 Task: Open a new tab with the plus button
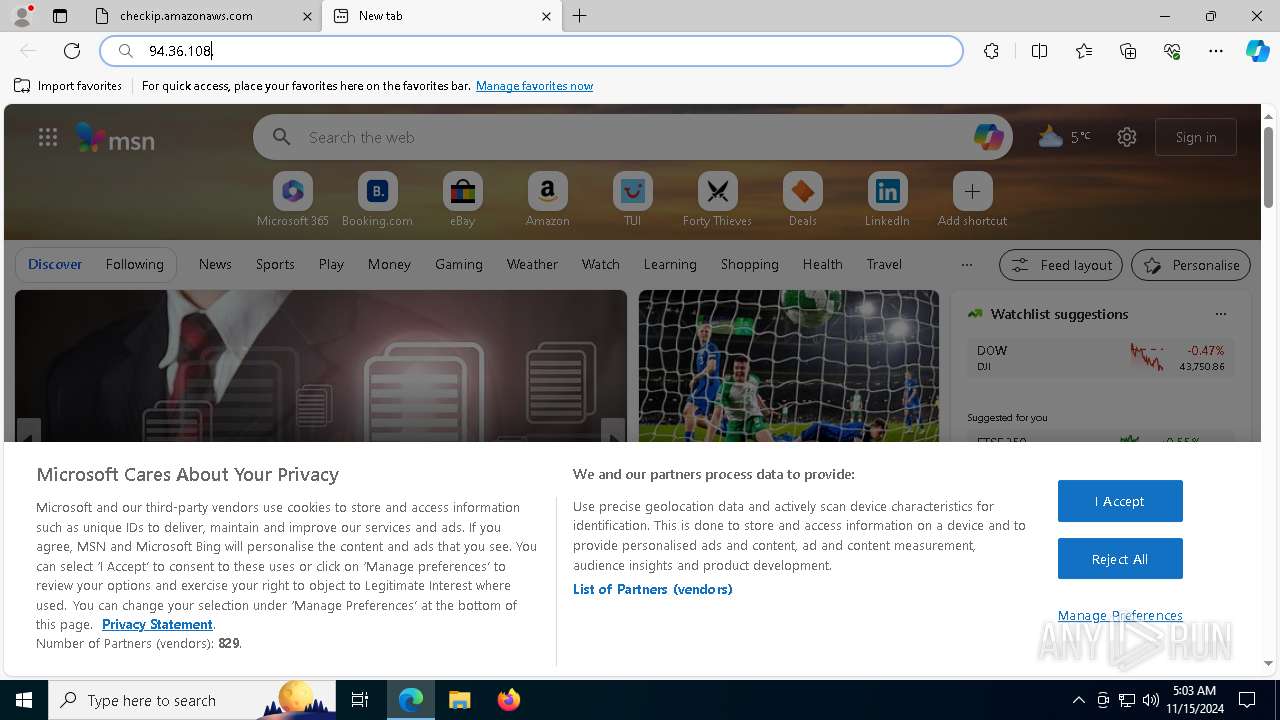tap(580, 16)
